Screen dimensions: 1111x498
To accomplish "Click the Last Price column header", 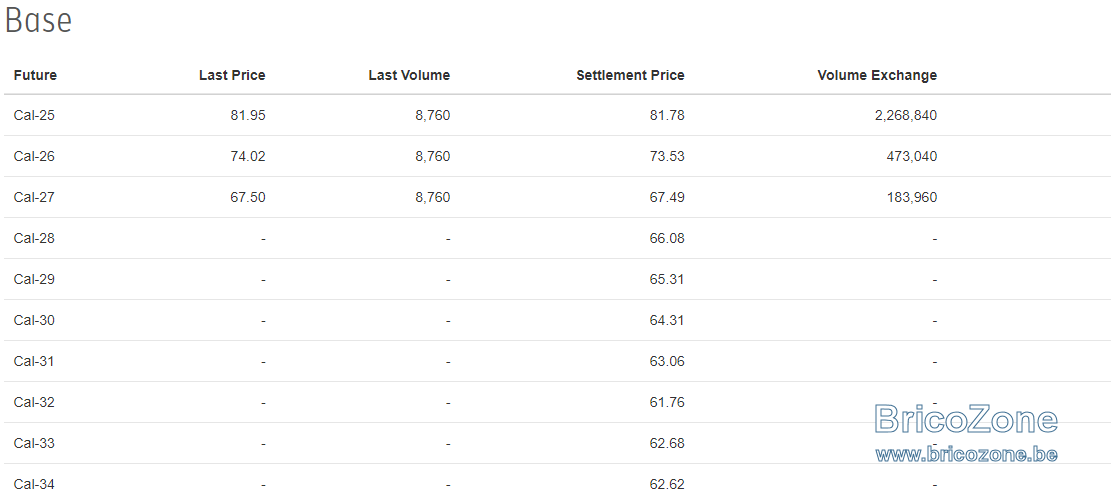I will tap(232, 75).
